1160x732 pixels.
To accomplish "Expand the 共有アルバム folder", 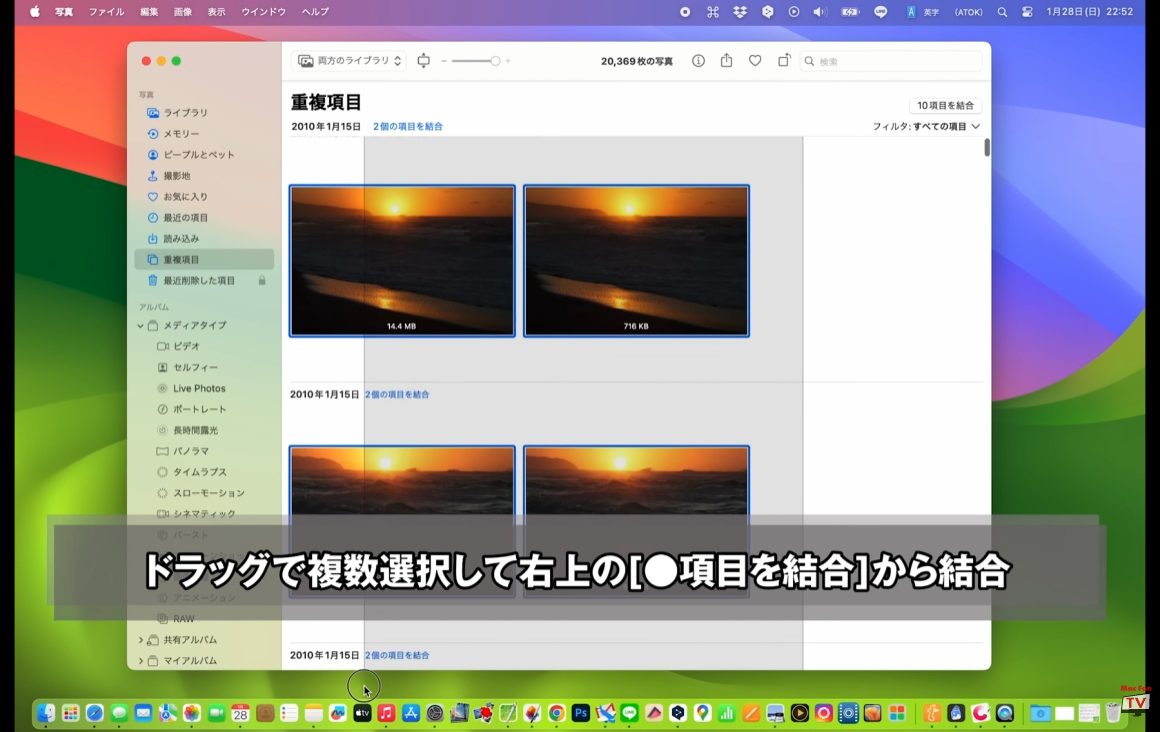I will pyautogui.click(x=141, y=639).
